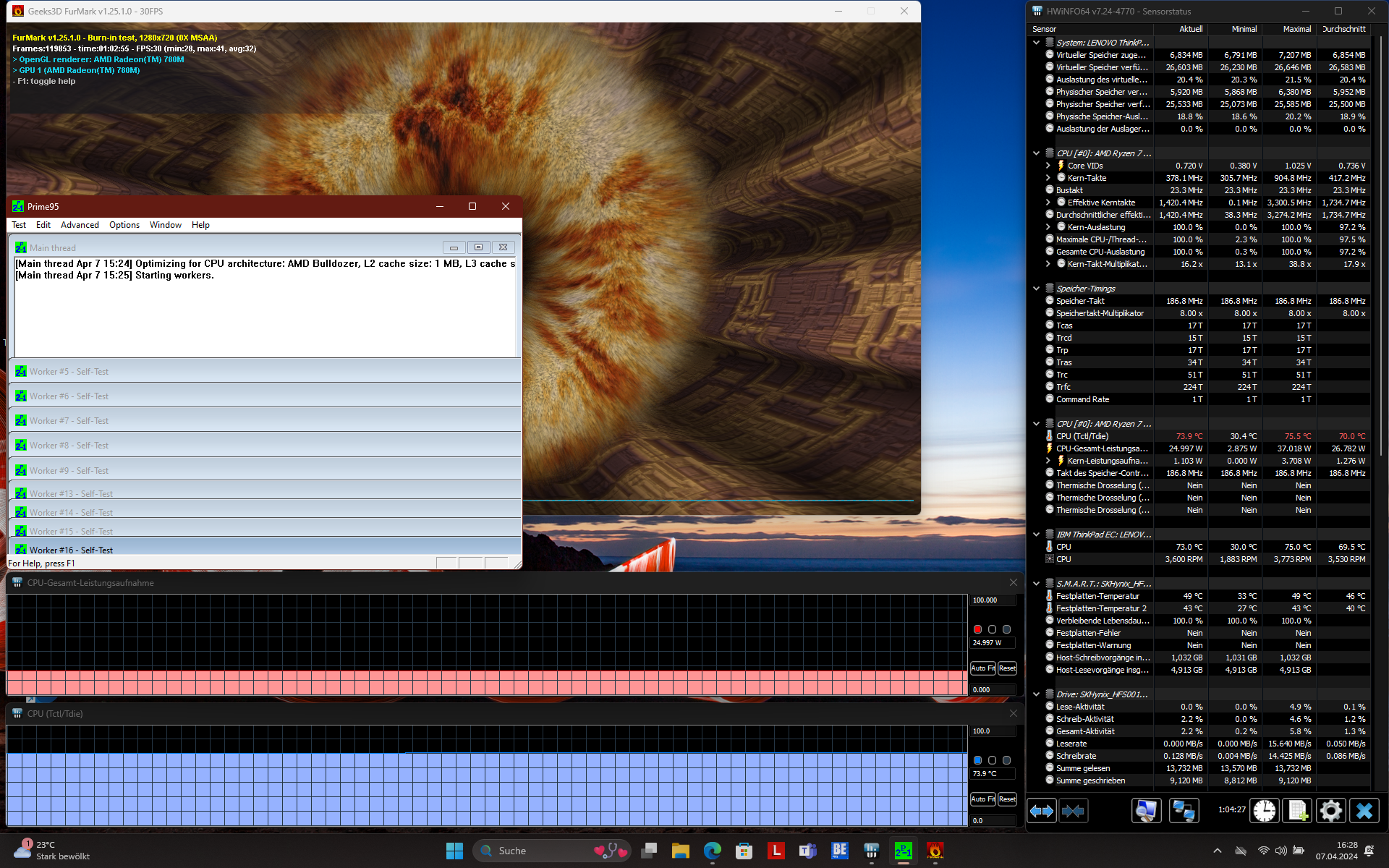Collapse the Speicher-Timings sensor group
The height and width of the screenshot is (868, 1389).
point(1036,289)
